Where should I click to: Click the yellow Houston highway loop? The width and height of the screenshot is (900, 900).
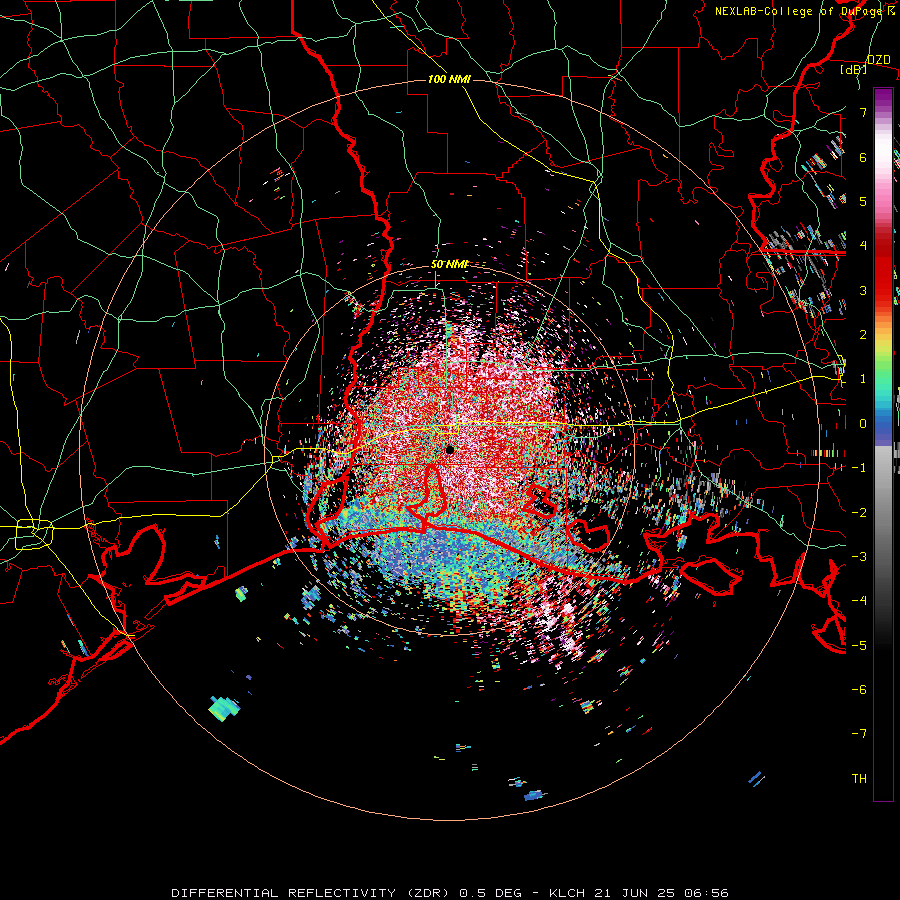(x=34, y=534)
